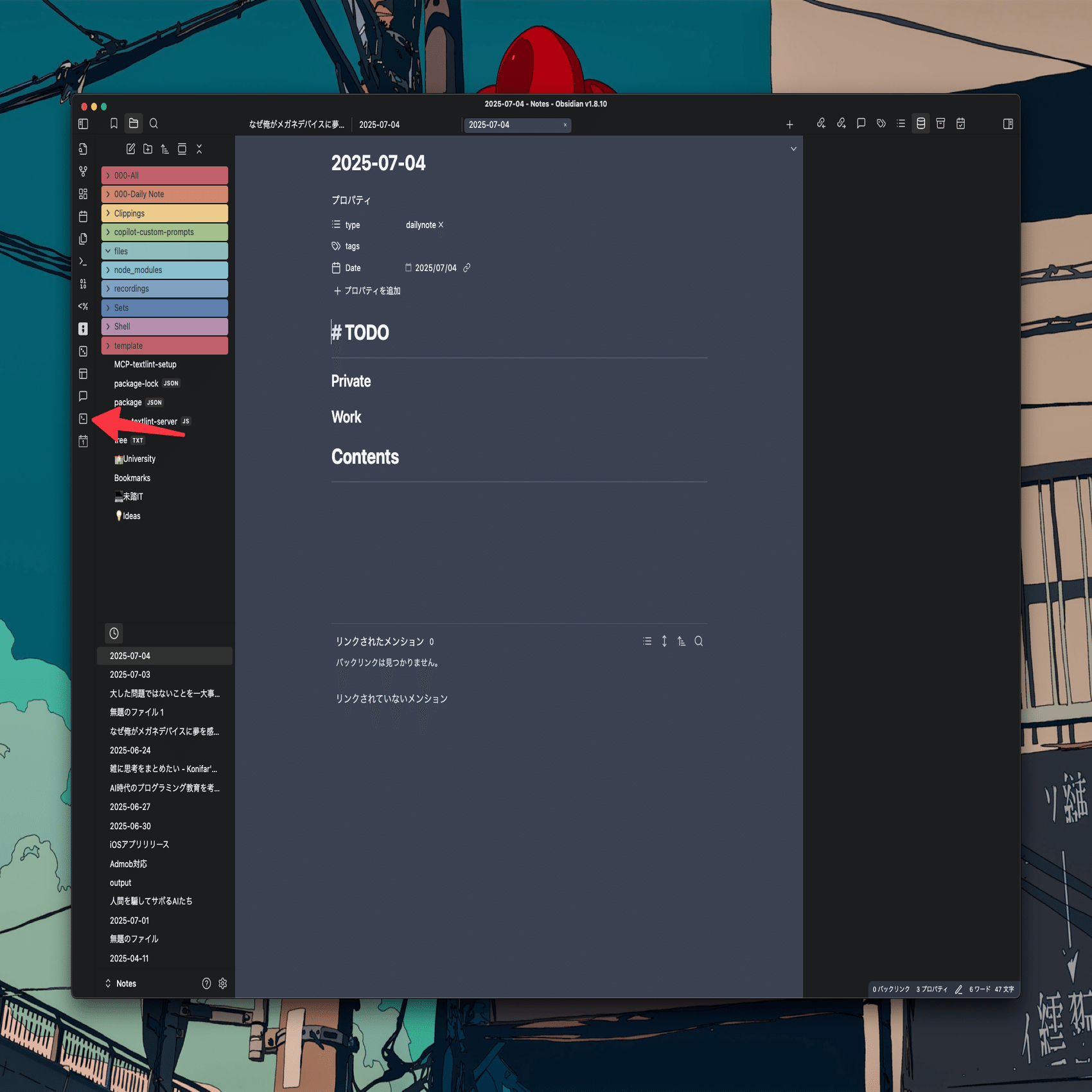The image size is (1092, 1092).
Task: Toggle the right sidebar
Action: (x=1008, y=123)
